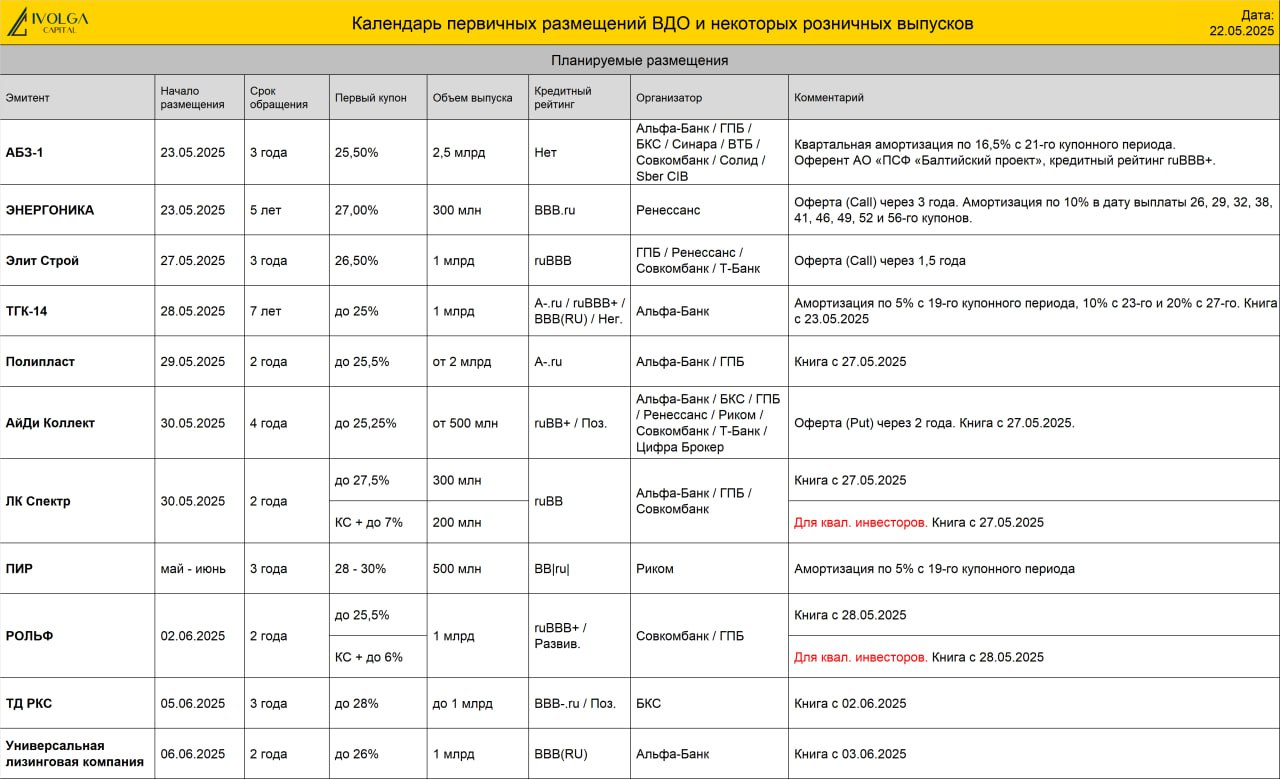
Task: Click the coupon value '27,00%' for ЭНЕРГОНИКА
Action: coord(356,210)
